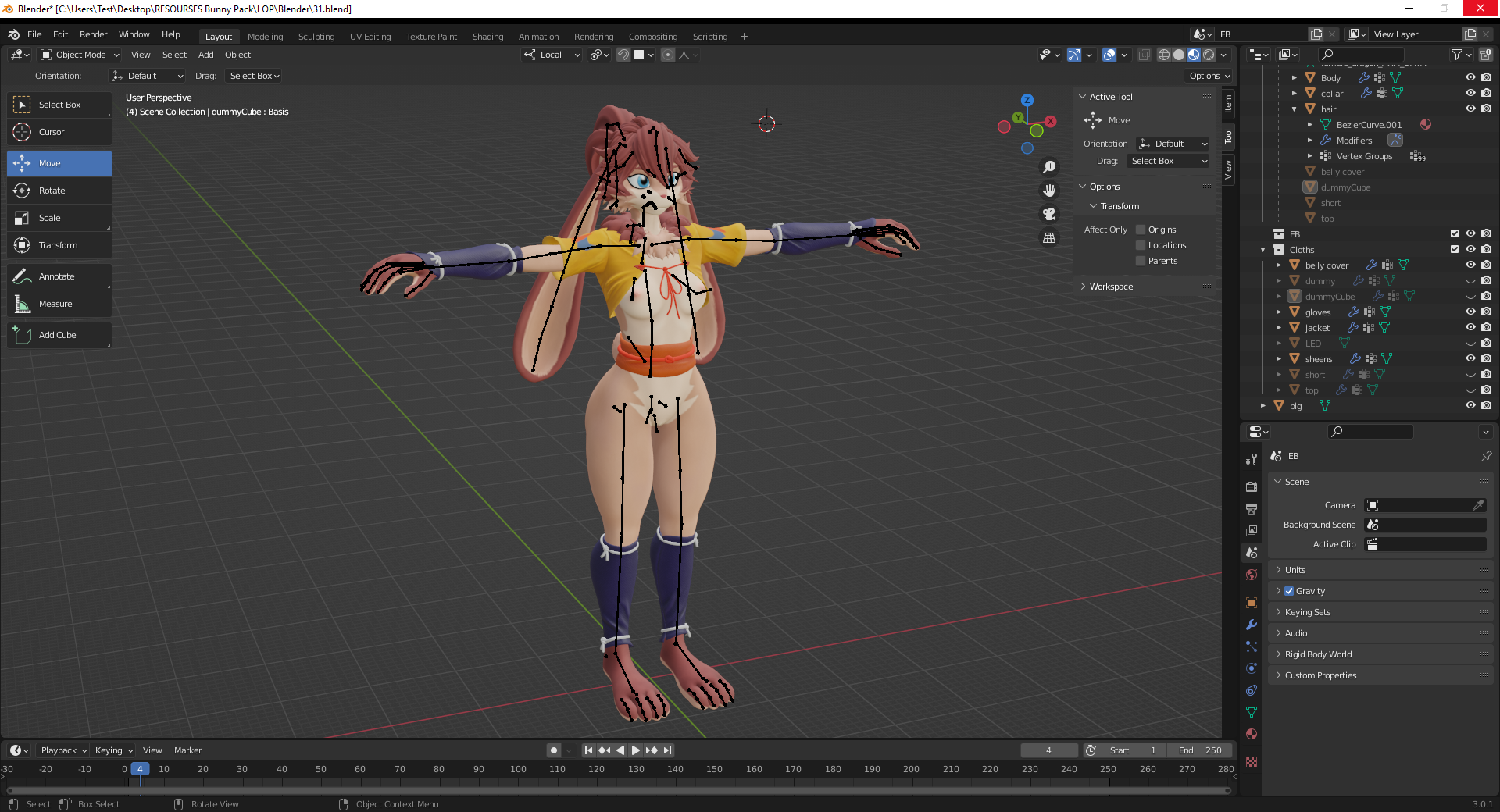The width and height of the screenshot is (1500, 812).
Task: Click the zoom view magnifier icon
Action: (1049, 167)
